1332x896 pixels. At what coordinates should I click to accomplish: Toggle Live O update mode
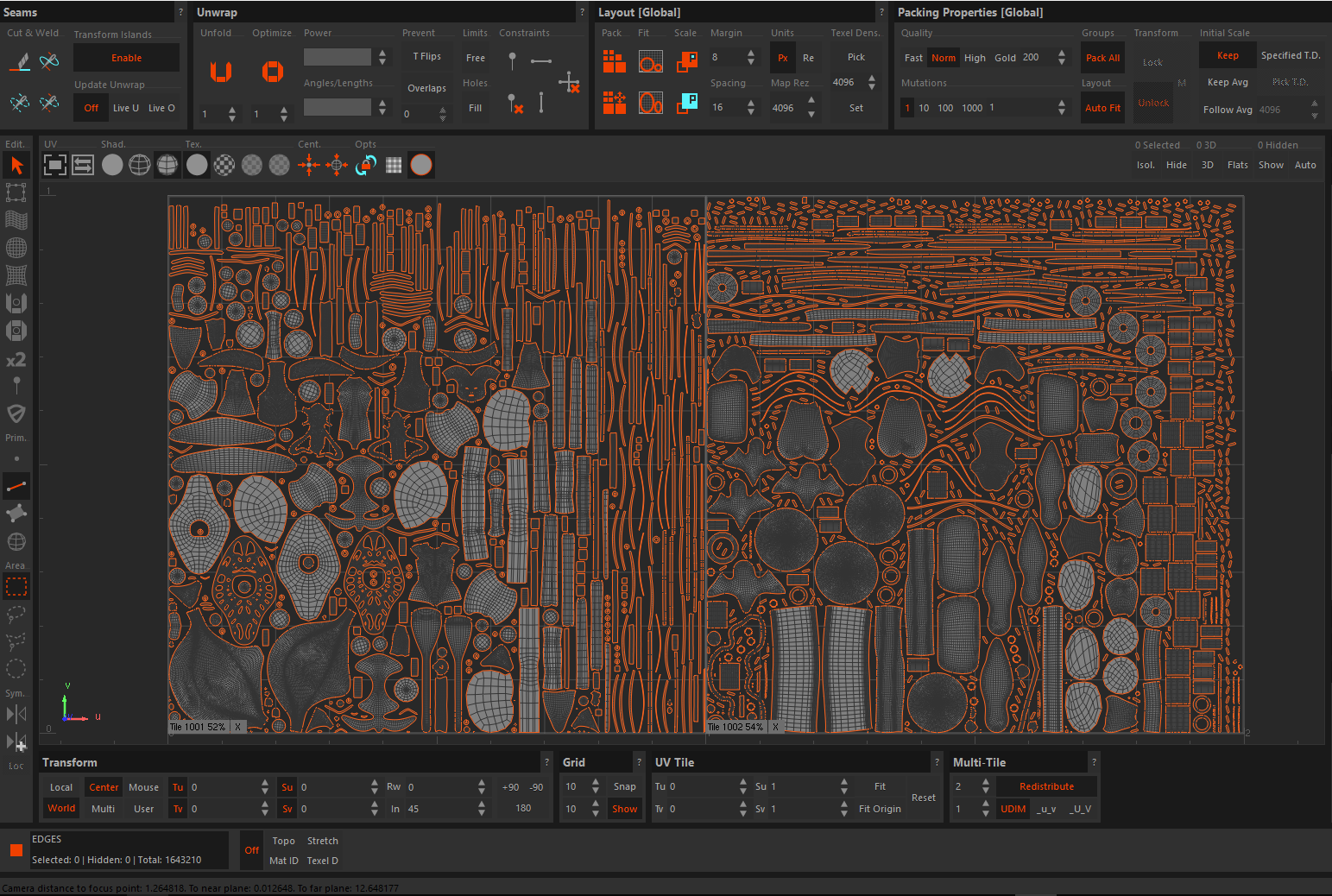click(x=161, y=108)
